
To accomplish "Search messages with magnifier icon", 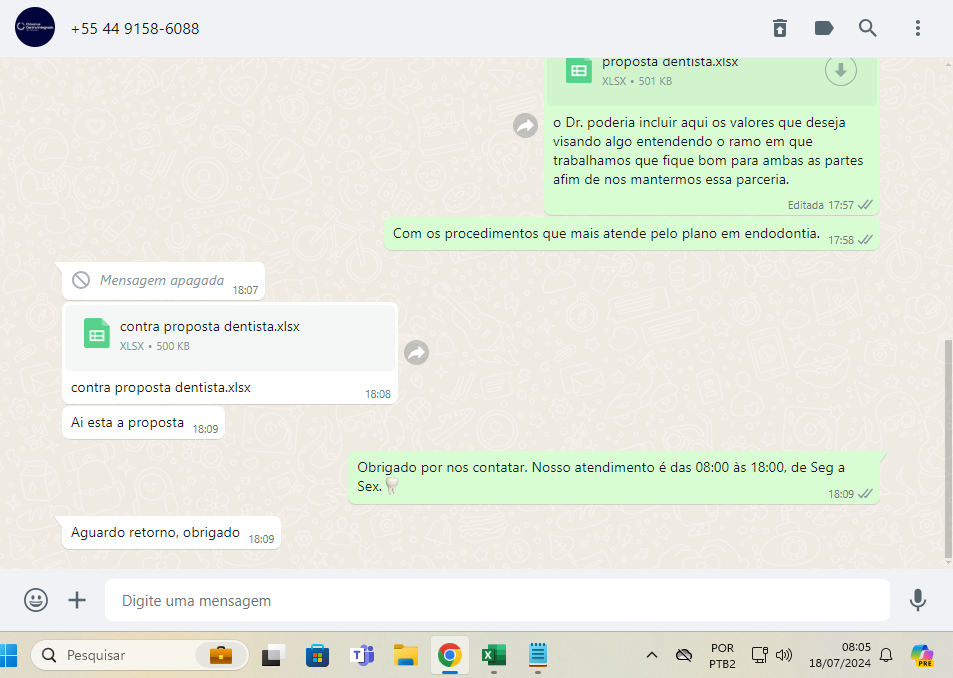I will tap(867, 28).
